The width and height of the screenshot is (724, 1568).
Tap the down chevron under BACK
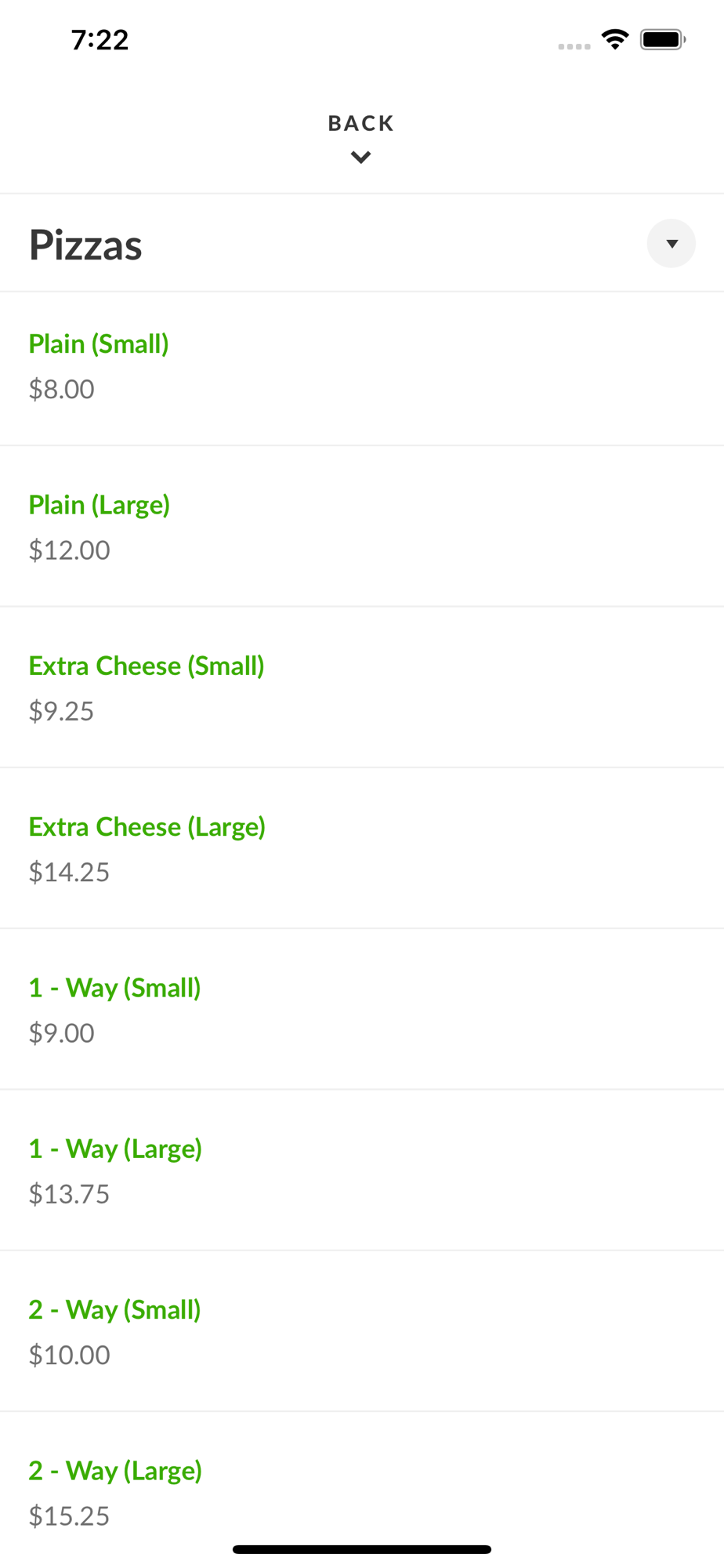tap(361, 158)
